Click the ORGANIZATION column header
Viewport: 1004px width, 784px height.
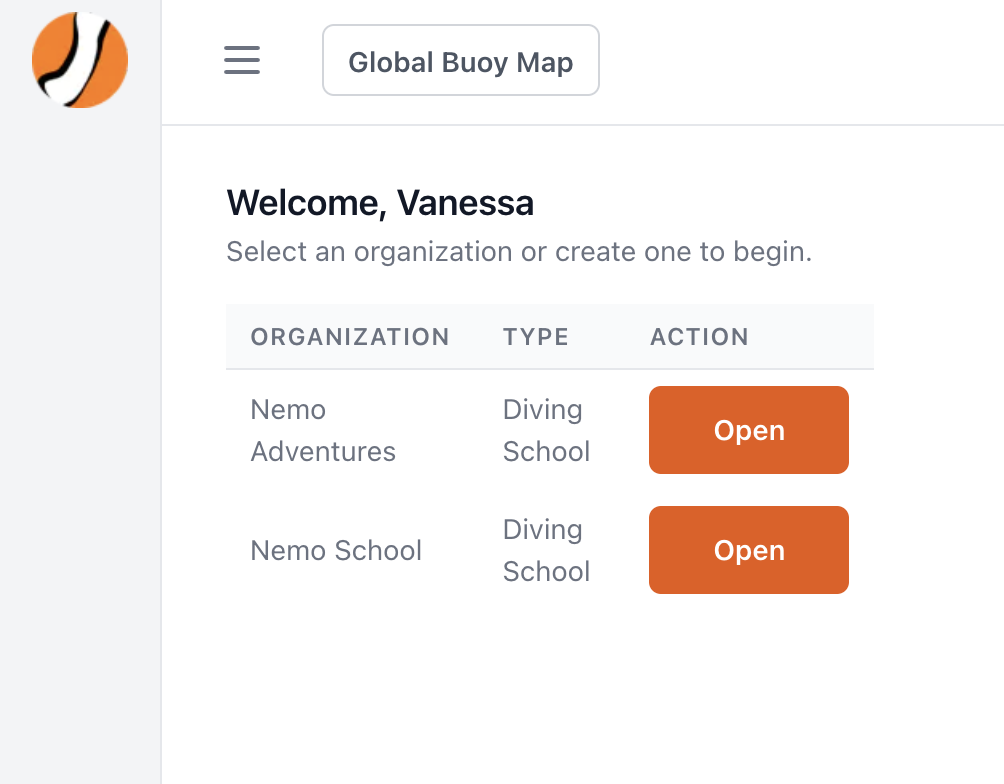(x=350, y=337)
